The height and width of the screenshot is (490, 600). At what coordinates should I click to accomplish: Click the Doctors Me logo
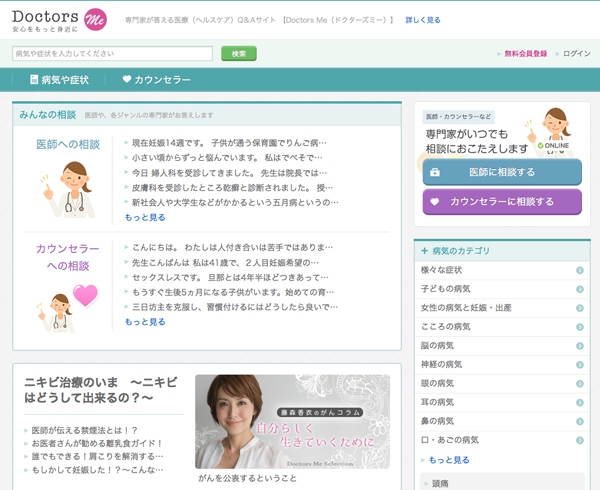point(59,19)
